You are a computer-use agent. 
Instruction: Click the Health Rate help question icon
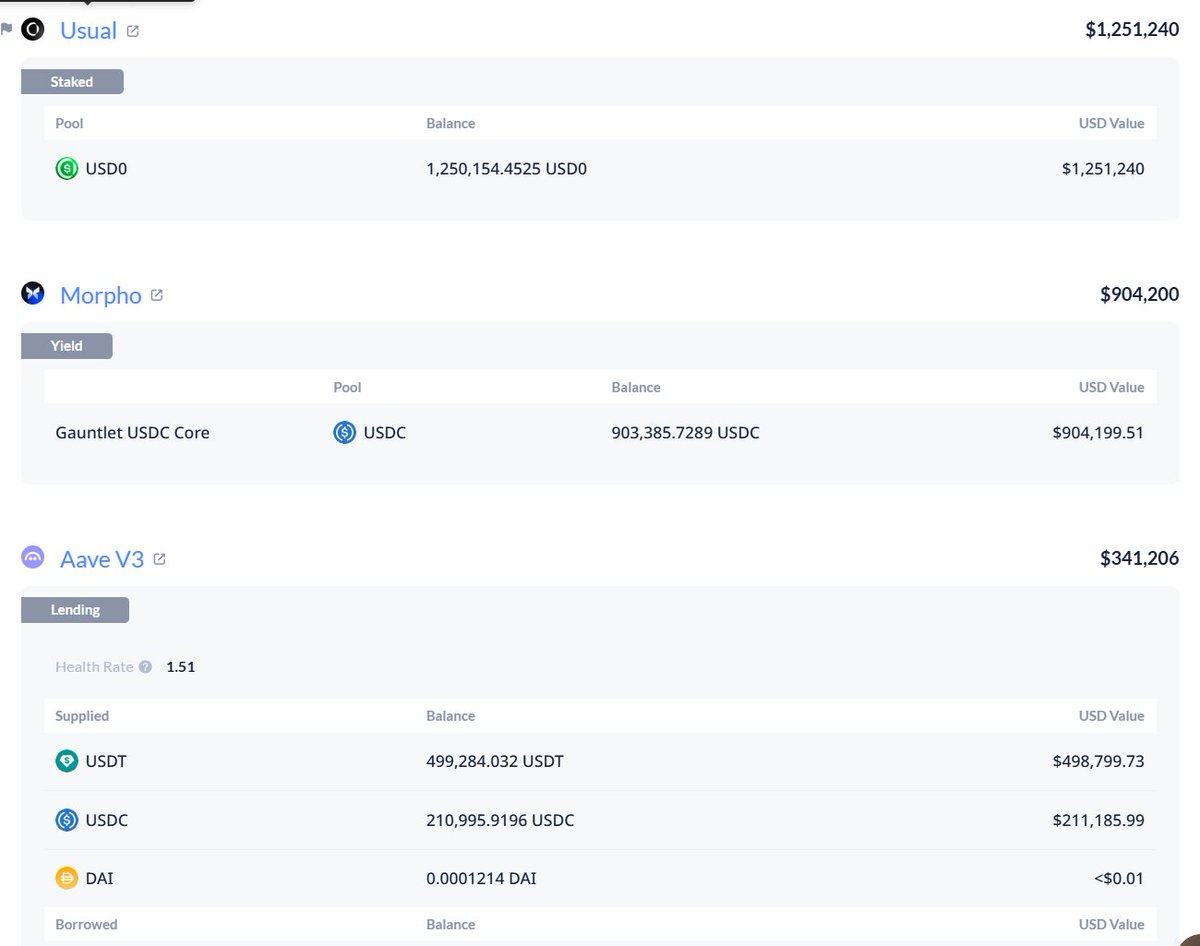(146, 667)
